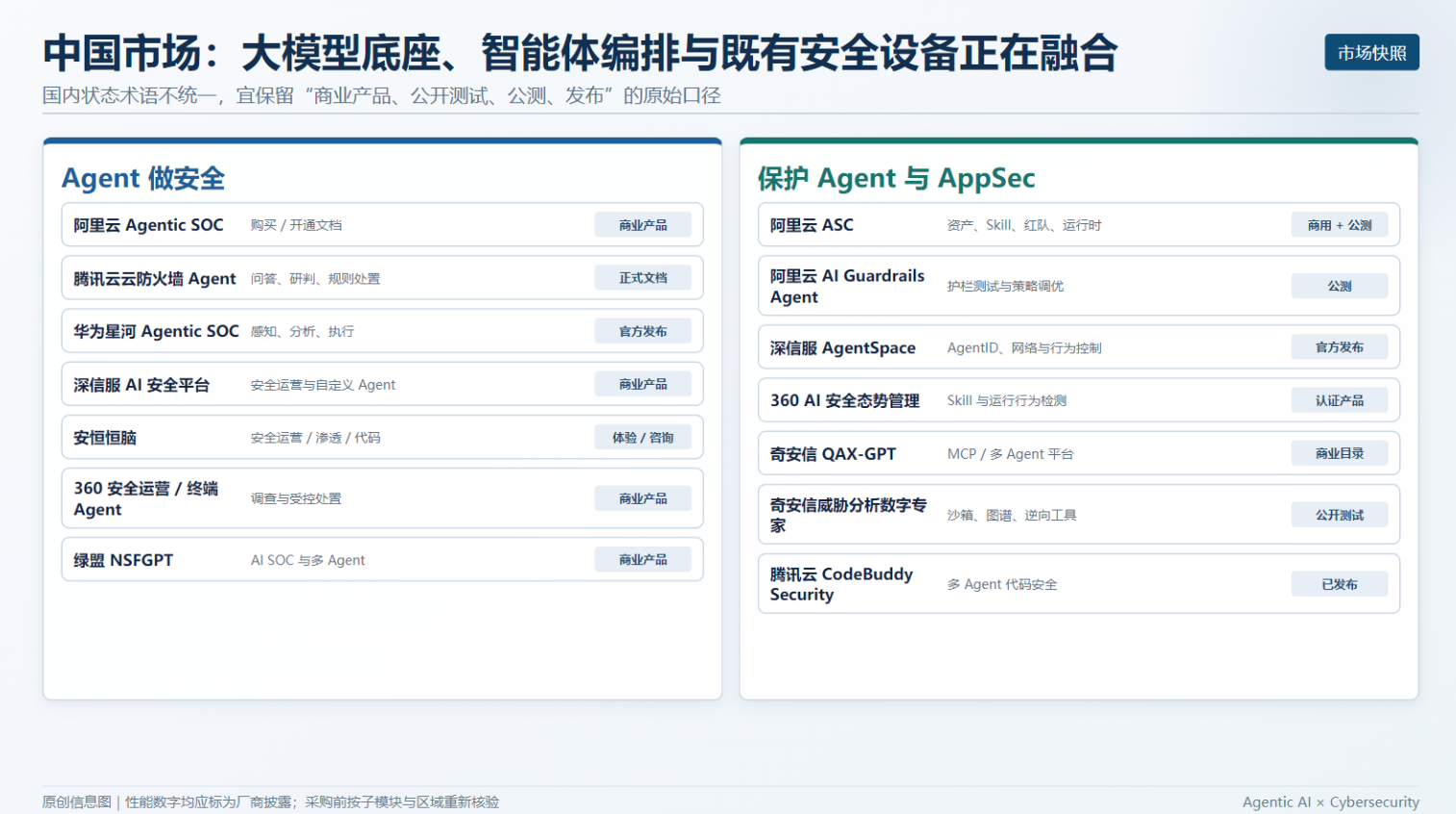Select the 腾讯云 CodeBuddy Security product name
The image size is (1456, 814).
coord(841,584)
